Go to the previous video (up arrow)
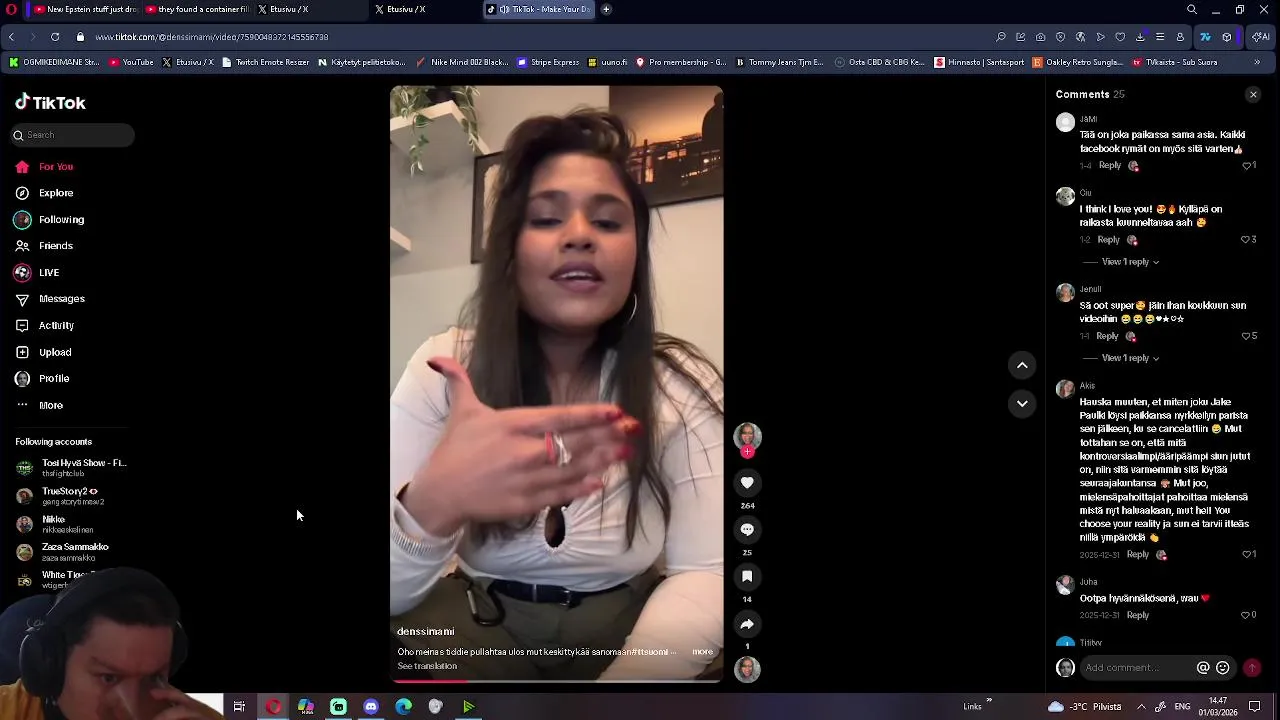This screenshot has width=1280, height=720. 1022,365
